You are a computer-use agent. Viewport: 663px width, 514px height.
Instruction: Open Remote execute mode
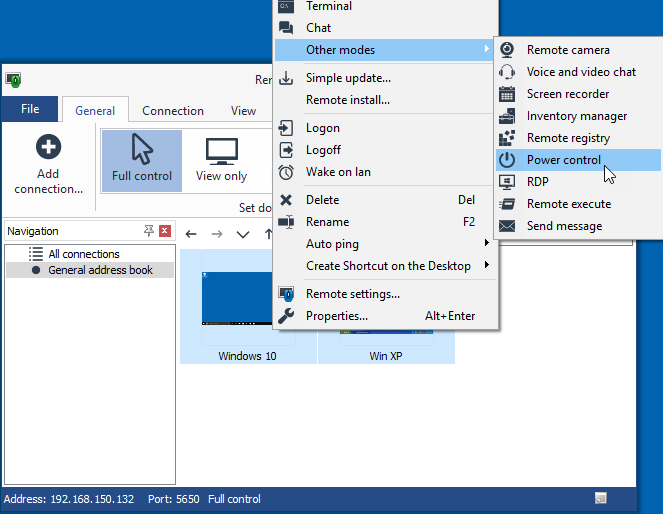(x=568, y=204)
